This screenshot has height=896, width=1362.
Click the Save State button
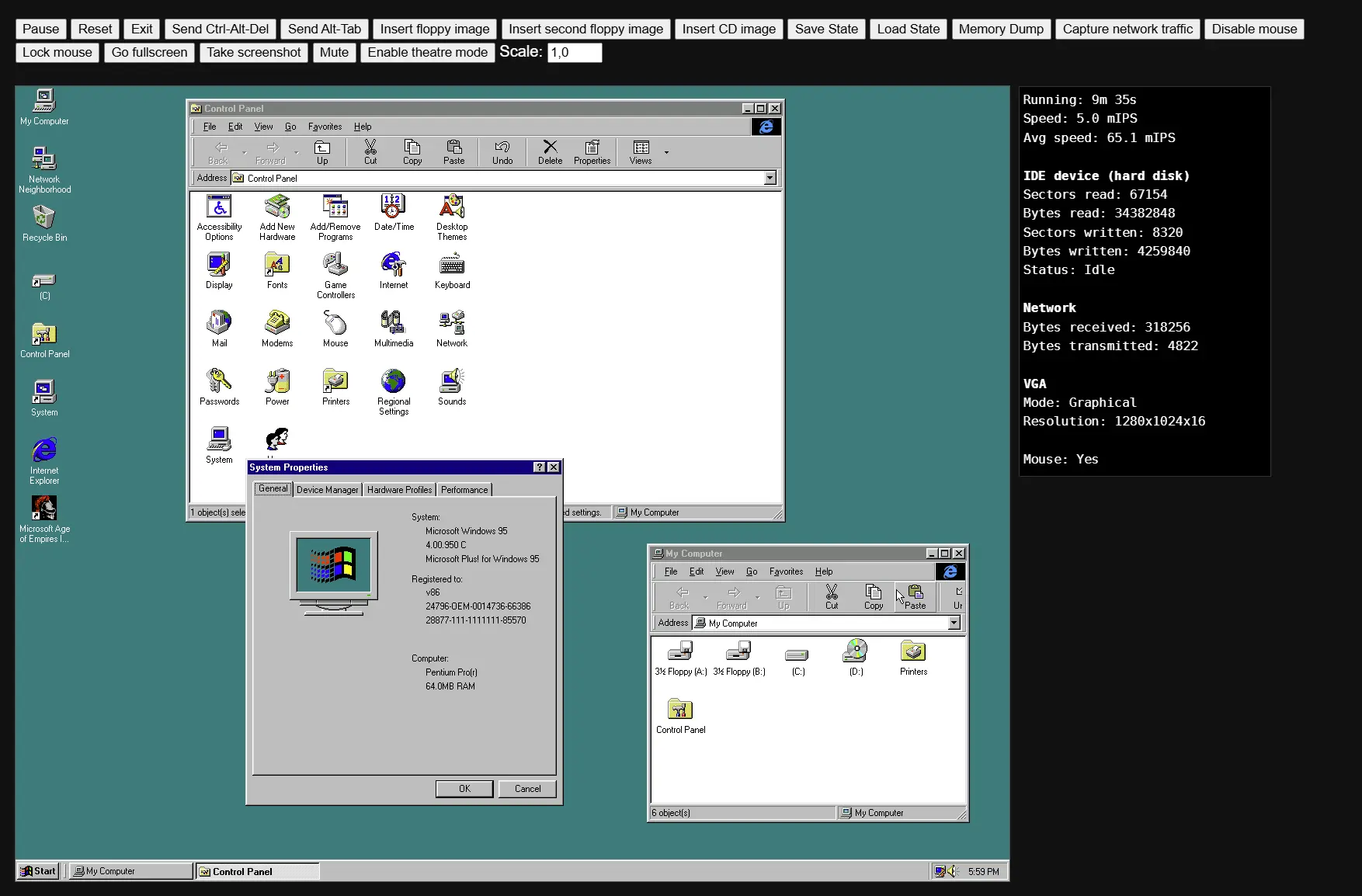(826, 29)
